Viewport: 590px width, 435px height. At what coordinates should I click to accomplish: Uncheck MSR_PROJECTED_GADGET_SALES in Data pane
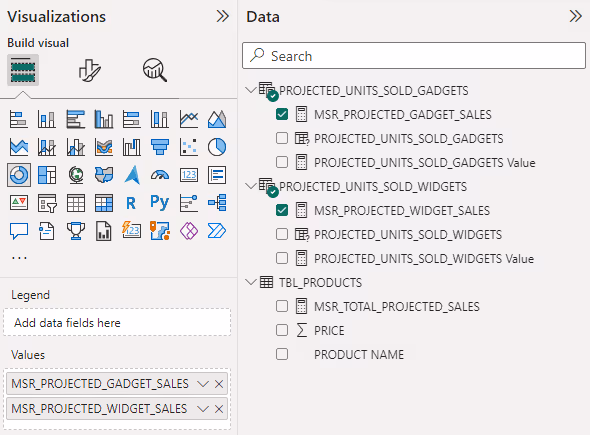(282, 114)
